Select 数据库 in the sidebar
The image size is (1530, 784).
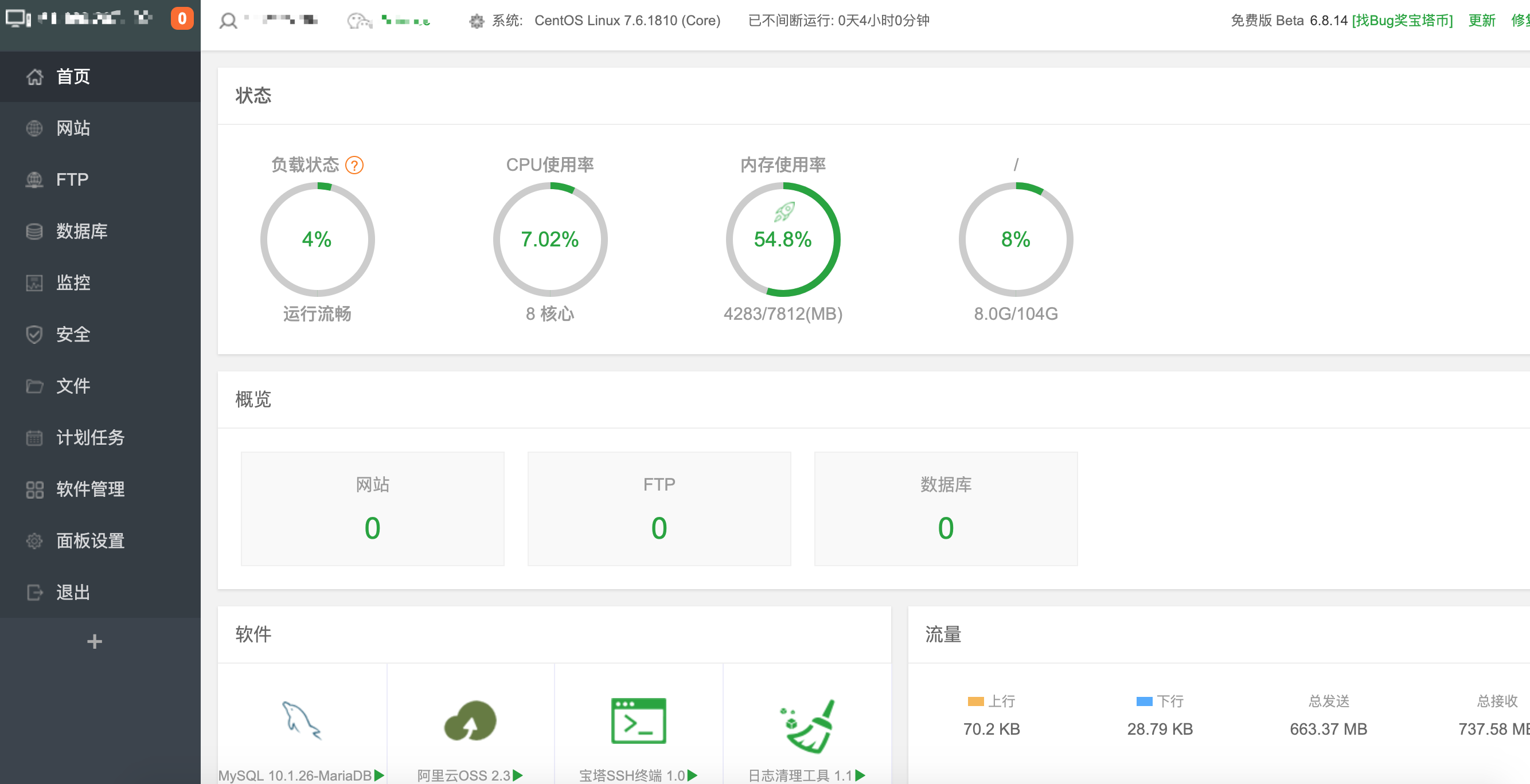point(100,231)
